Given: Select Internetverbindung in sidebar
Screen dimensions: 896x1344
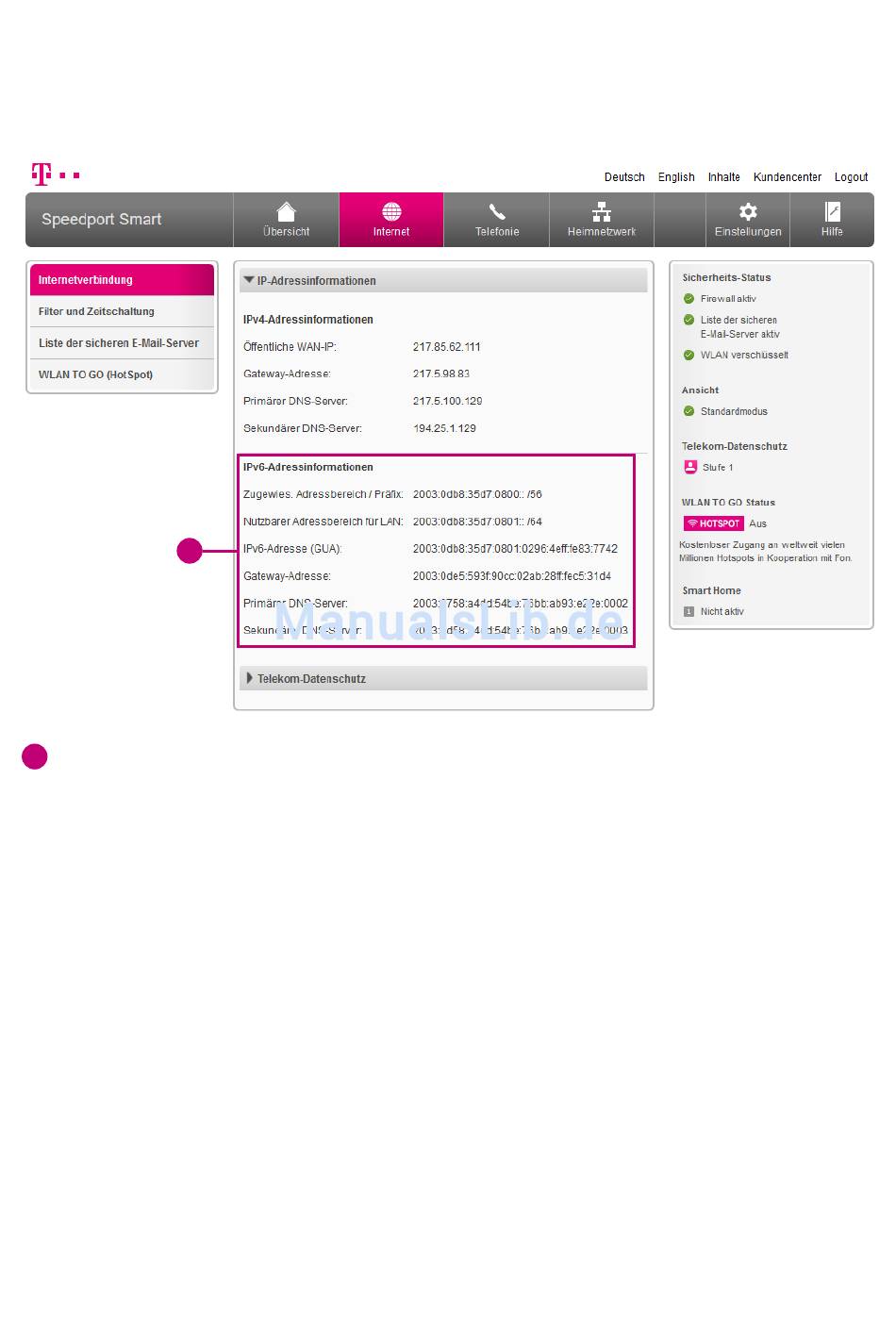Looking at the screenshot, I should coord(123,280).
